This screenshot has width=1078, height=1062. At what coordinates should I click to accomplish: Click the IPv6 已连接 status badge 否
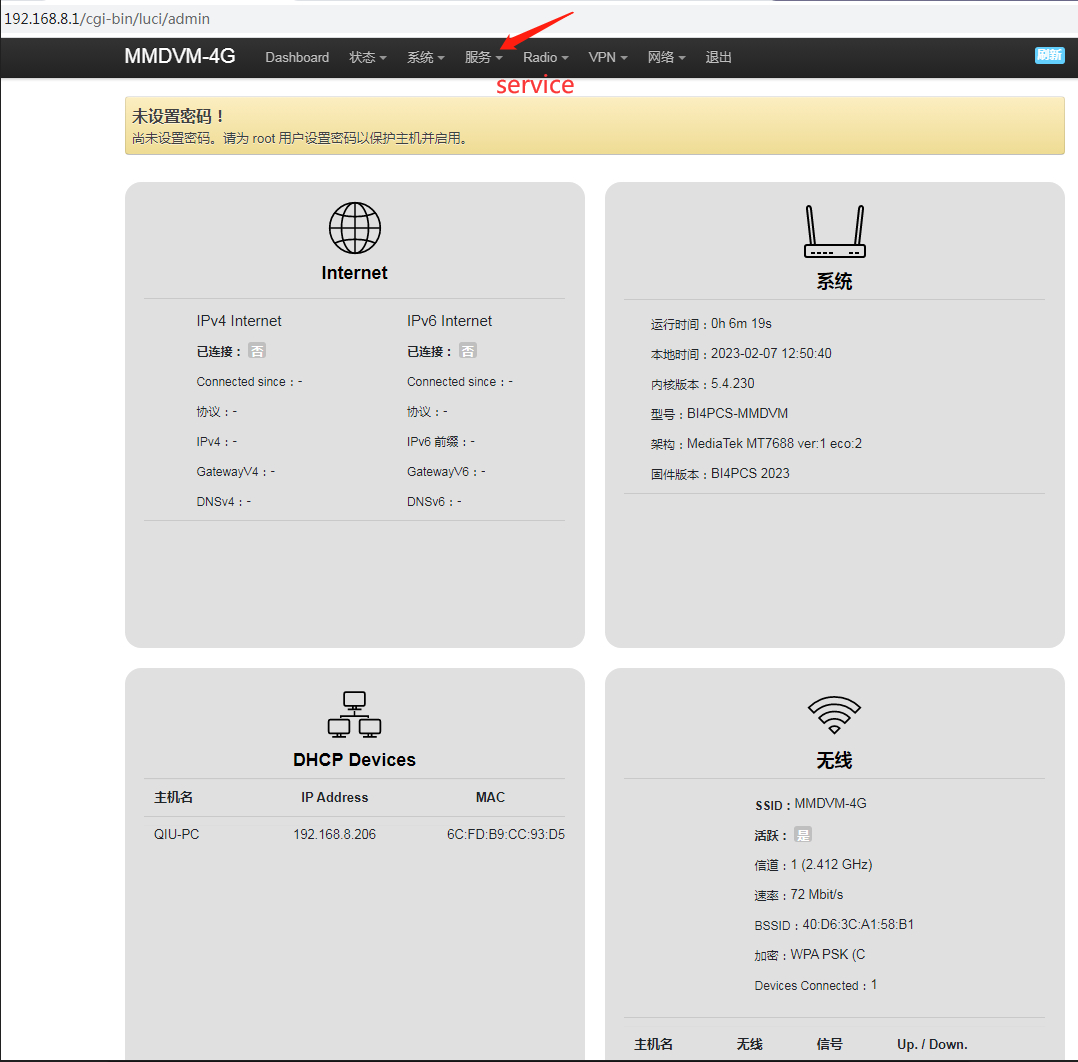(x=468, y=351)
